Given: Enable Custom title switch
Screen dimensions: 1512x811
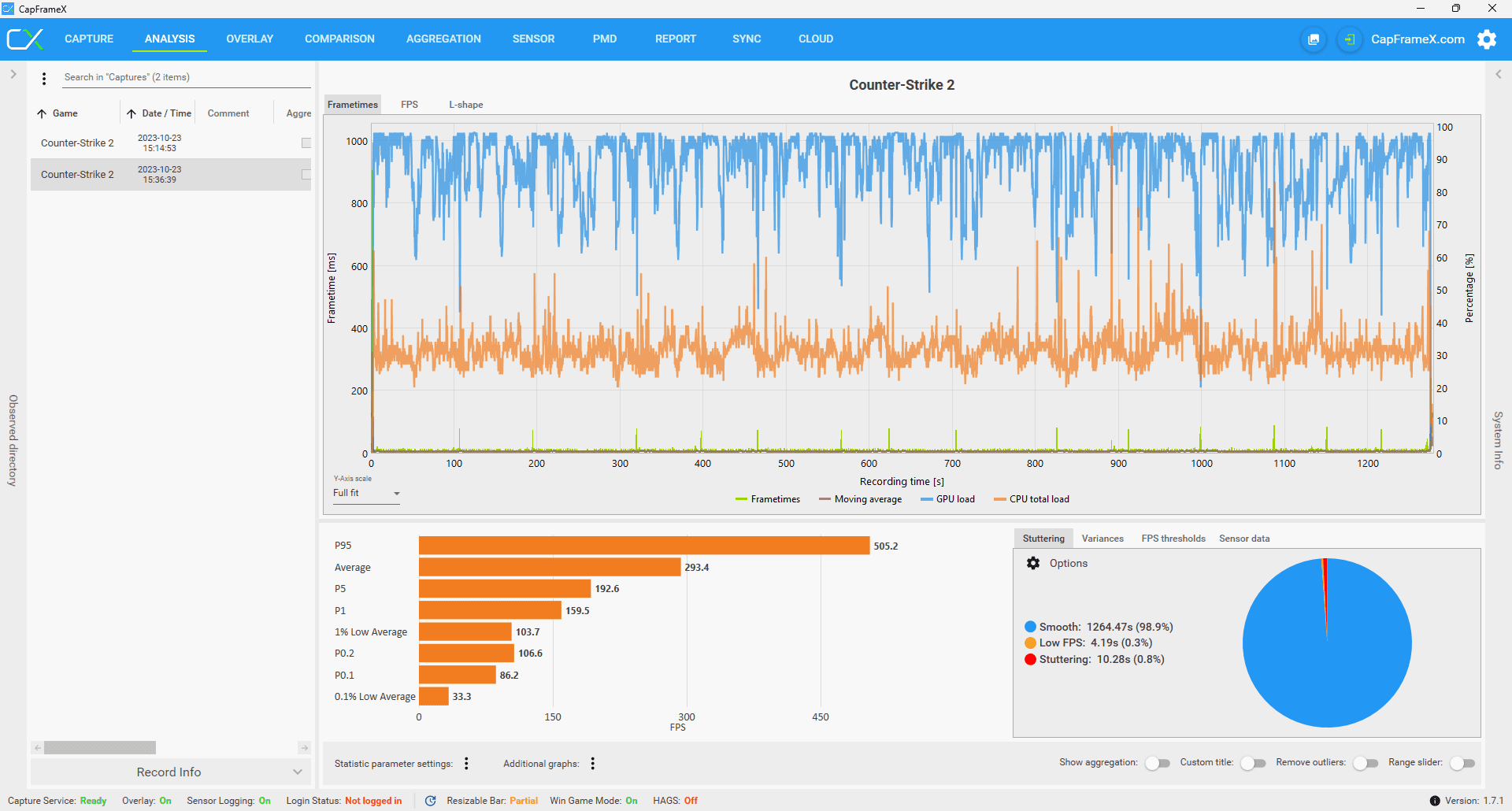Looking at the screenshot, I should pyautogui.click(x=1253, y=763).
